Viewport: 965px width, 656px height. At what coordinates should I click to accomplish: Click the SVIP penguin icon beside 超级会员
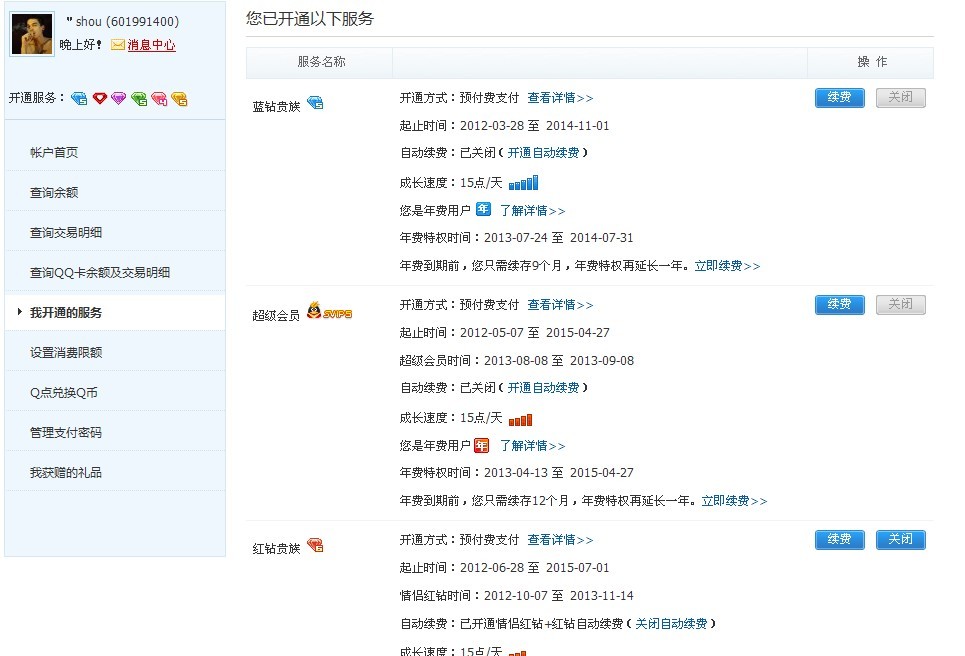[329, 310]
